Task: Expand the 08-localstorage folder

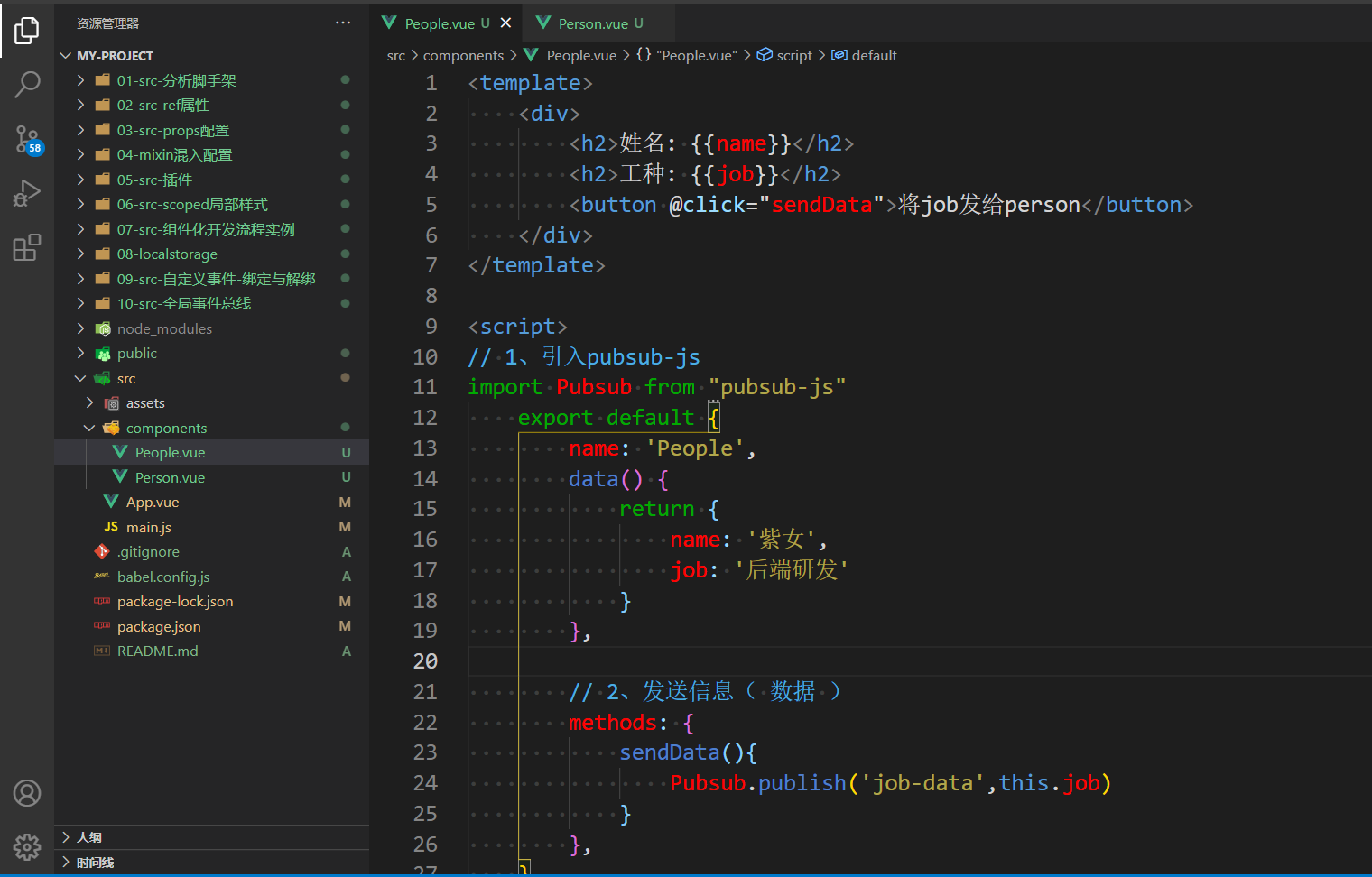Action: [x=212, y=254]
